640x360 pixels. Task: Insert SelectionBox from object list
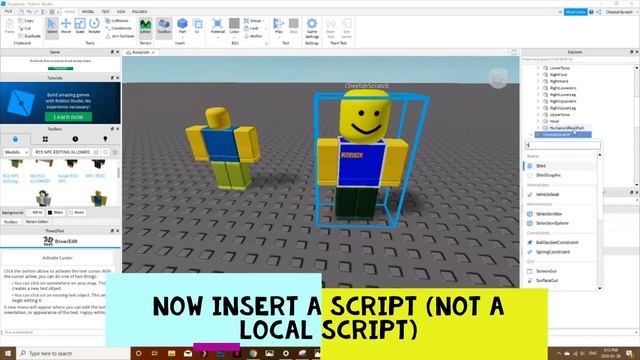560,214
